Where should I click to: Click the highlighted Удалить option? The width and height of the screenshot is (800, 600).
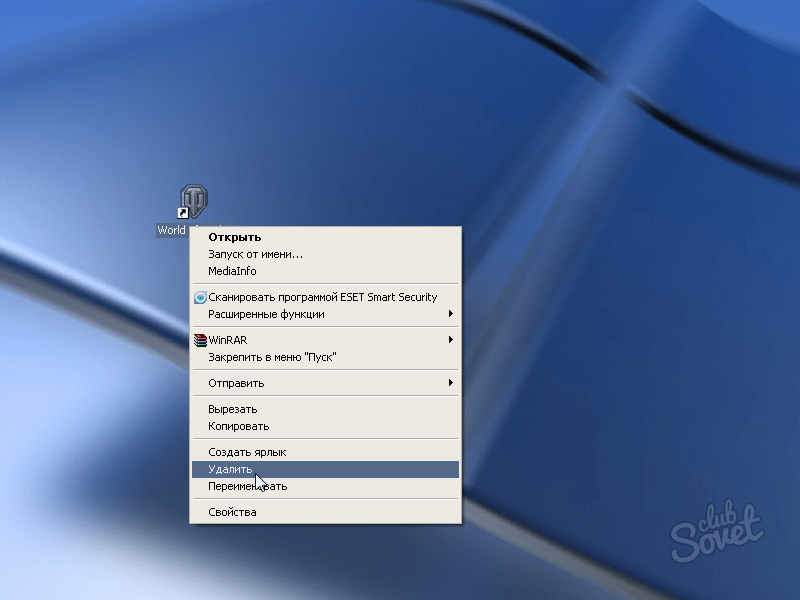(x=230, y=469)
